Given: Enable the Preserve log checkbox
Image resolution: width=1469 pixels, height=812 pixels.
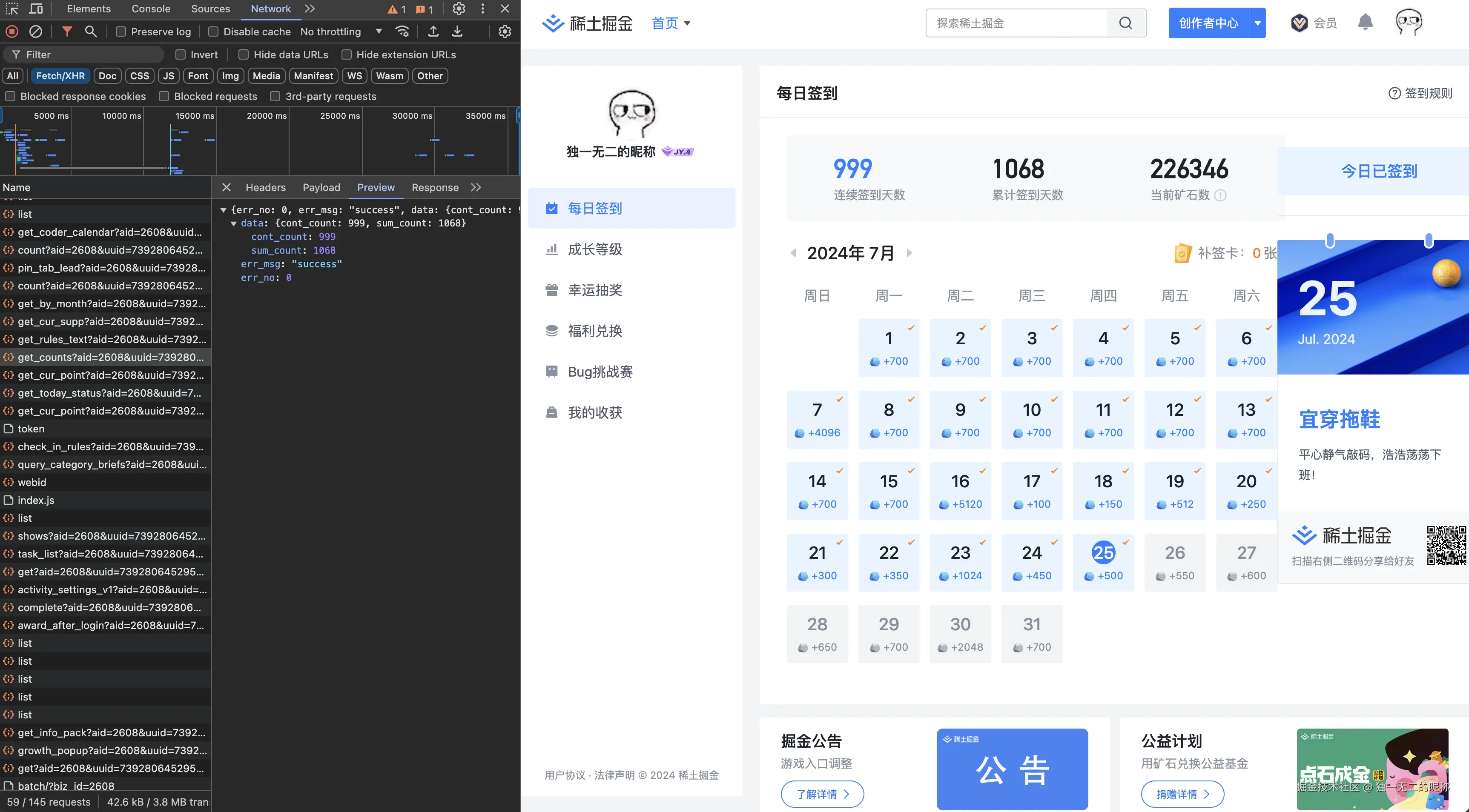Looking at the screenshot, I should [121, 31].
